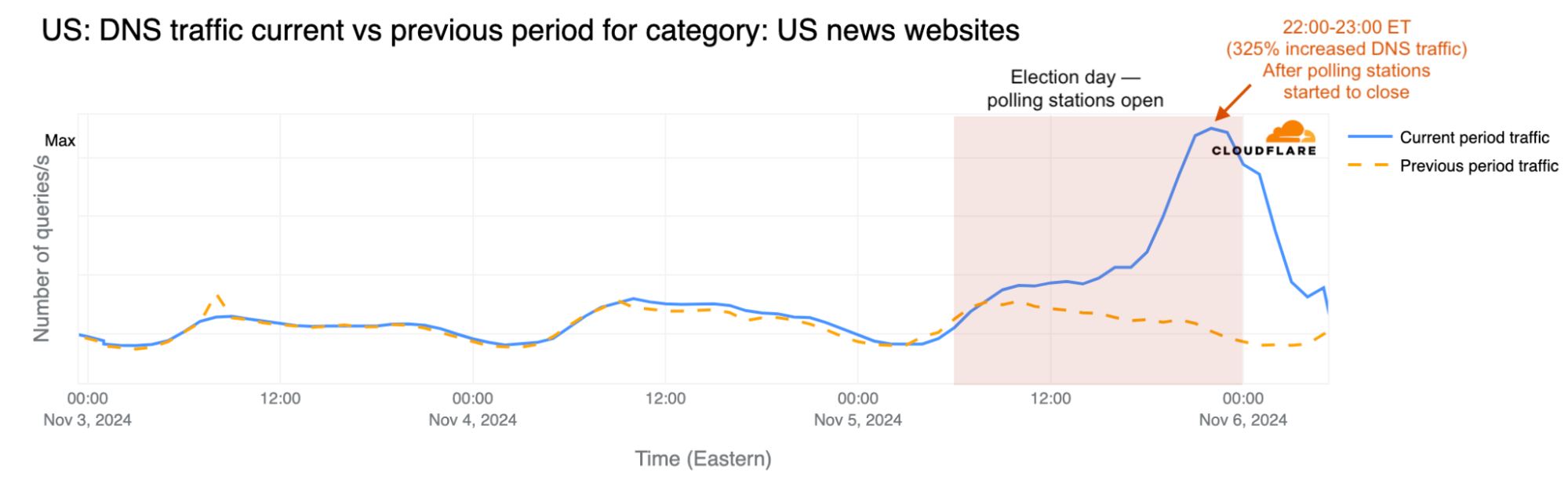Viewport: 1568px width, 480px height.
Task: Select the '00:00 Nov 3, 2024' tick label
Action: [87, 409]
